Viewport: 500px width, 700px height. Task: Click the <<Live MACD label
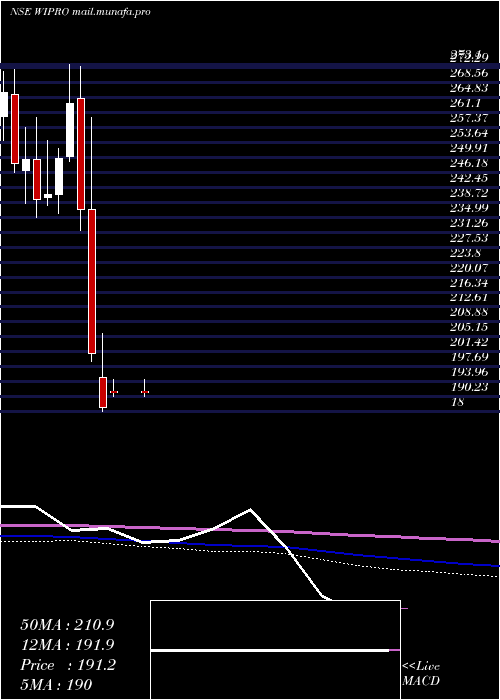tap(421, 674)
